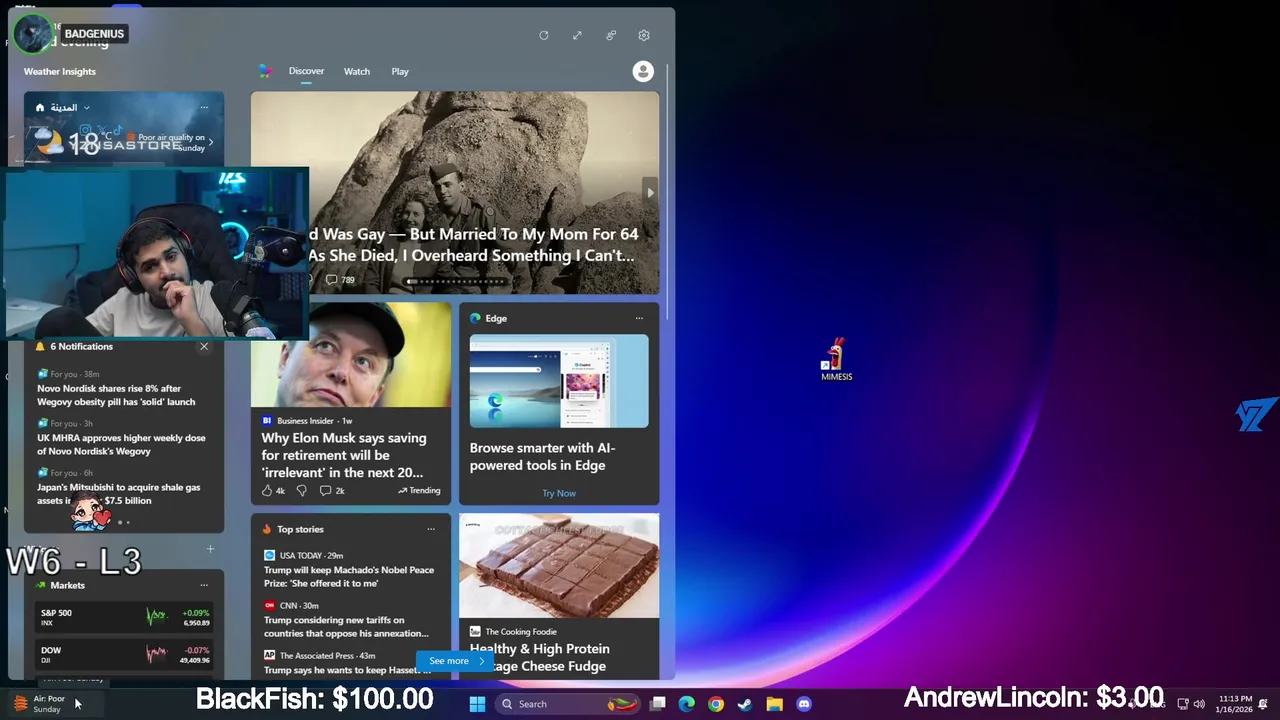1280x720 pixels.
Task: Open Discord from the taskbar
Action: pyautogui.click(x=804, y=704)
